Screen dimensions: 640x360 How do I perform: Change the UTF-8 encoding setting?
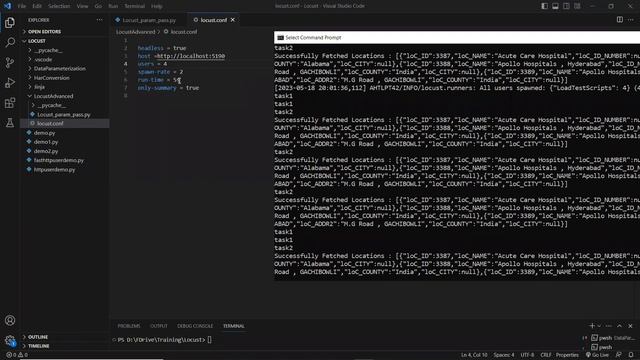pyautogui.click(x=527, y=355)
